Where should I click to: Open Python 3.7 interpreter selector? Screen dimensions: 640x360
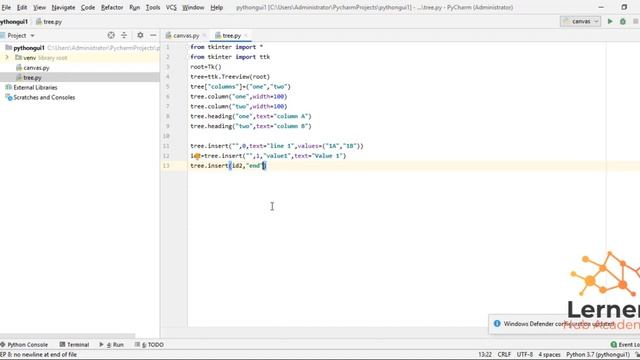pos(598,355)
